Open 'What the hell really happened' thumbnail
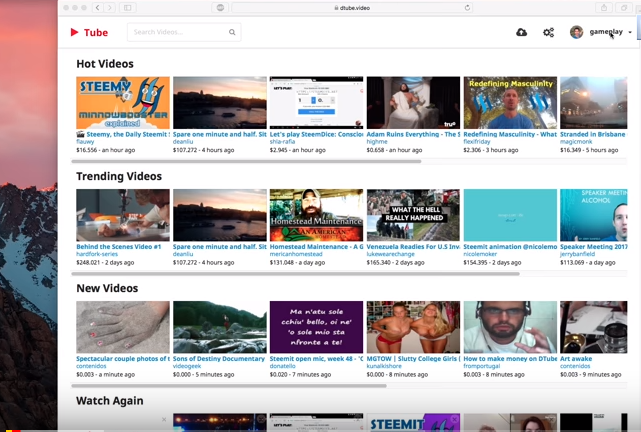Image resolution: width=641 pixels, height=432 pixels. [x=413, y=215]
